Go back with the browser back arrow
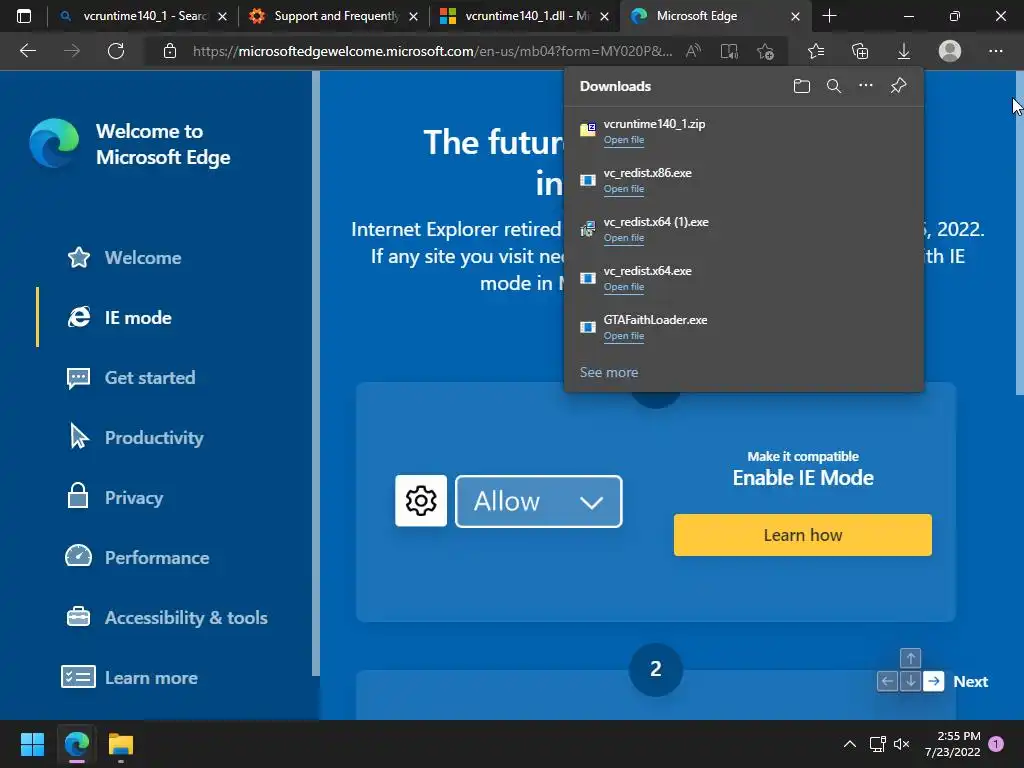This screenshot has height=768, width=1024. point(27,51)
